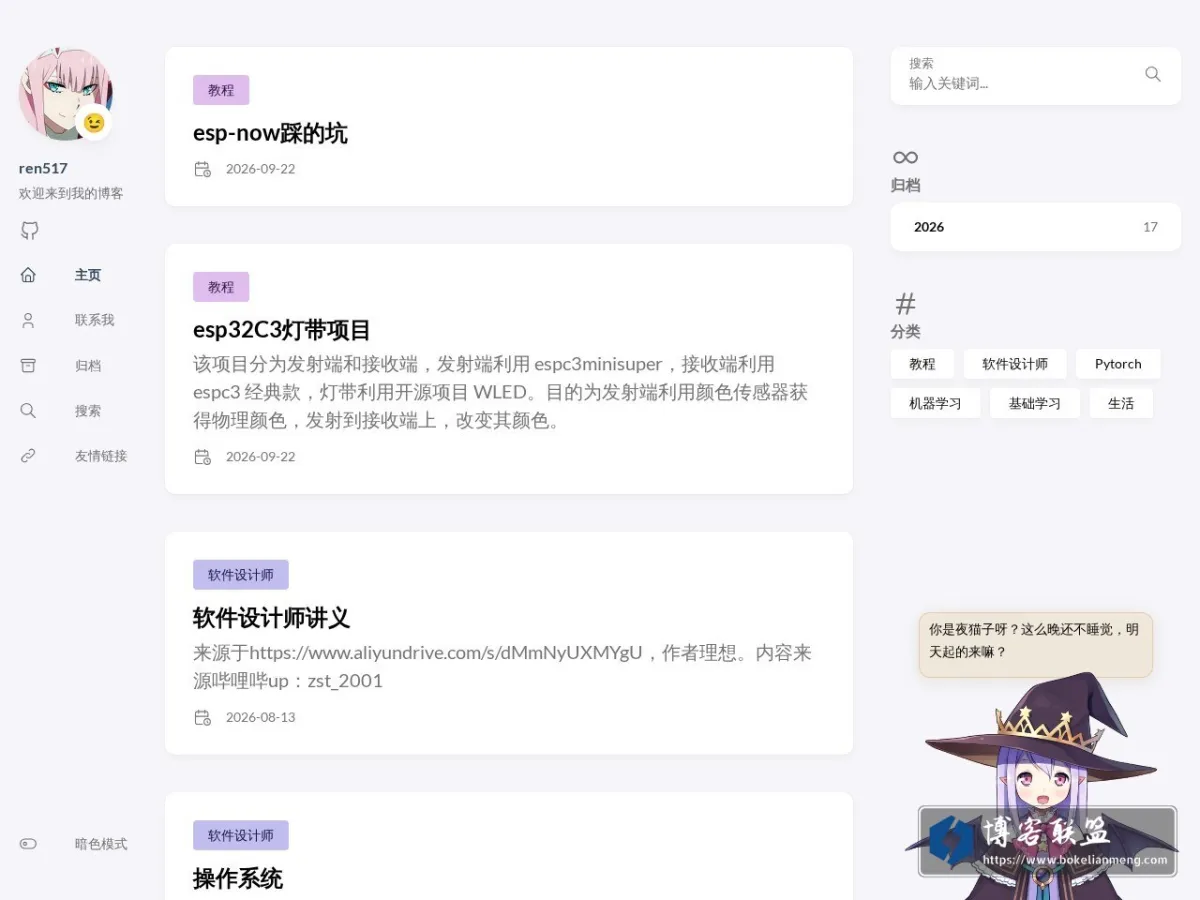Viewport: 1200px width, 900px height.
Task: Select the Pytorch category
Action: coord(1118,364)
